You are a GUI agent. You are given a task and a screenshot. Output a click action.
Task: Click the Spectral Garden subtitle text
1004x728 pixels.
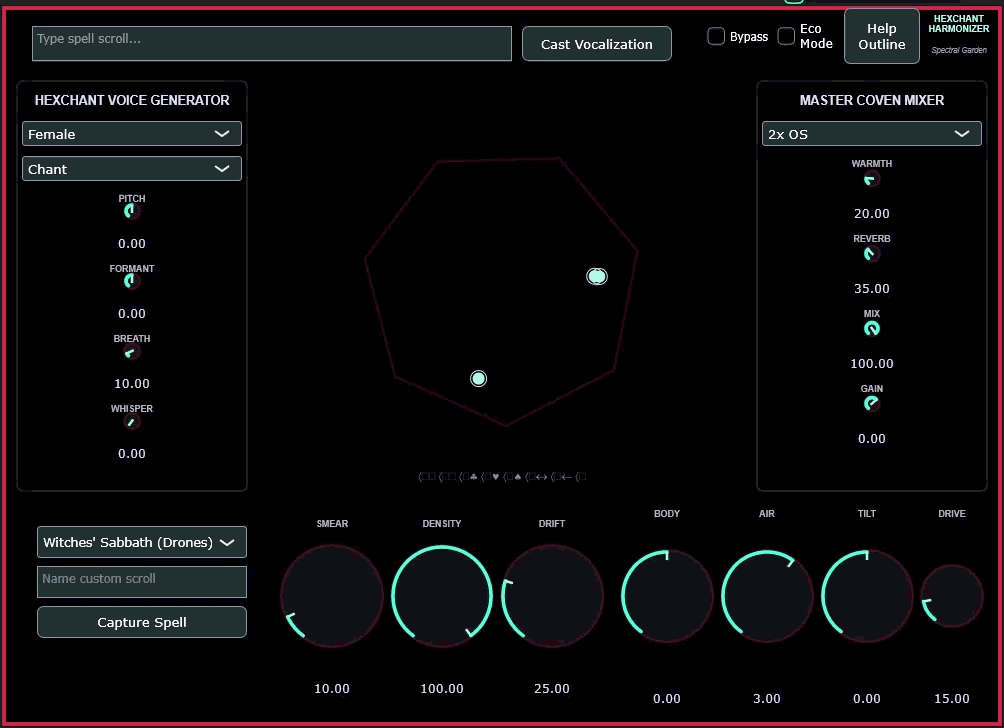(959, 50)
